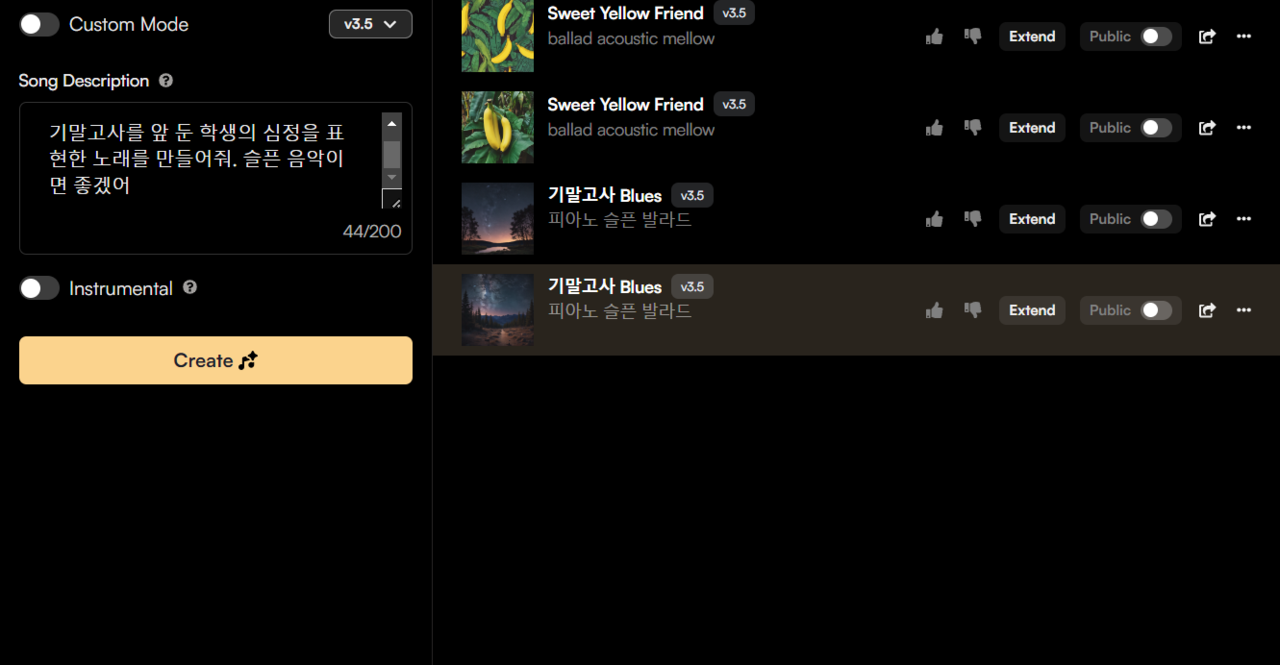Click Song Description help question icon
Image resolution: width=1280 pixels, height=665 pixels.
(166, 81)
